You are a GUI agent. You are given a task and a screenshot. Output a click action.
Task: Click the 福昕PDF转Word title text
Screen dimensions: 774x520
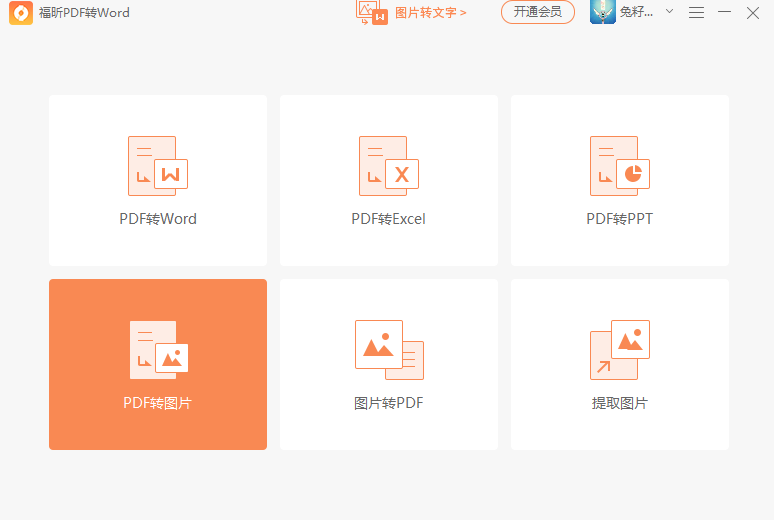point(84,13)
